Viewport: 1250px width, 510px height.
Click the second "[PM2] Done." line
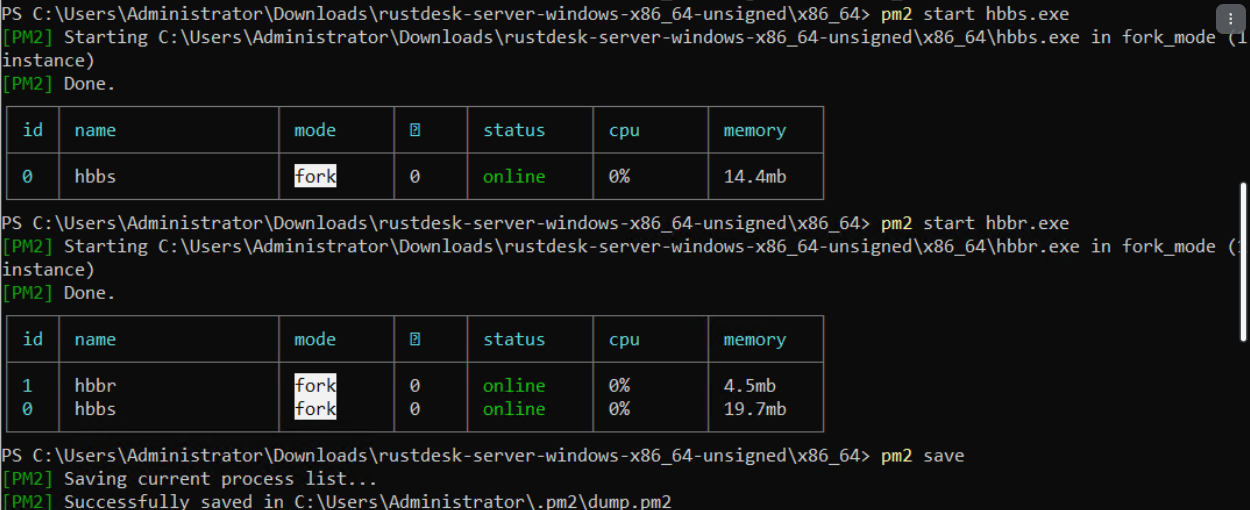[59, 293]
